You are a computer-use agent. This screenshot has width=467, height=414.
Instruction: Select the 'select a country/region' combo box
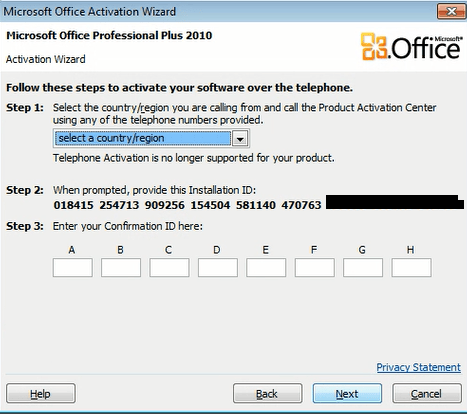pos(151,138)
